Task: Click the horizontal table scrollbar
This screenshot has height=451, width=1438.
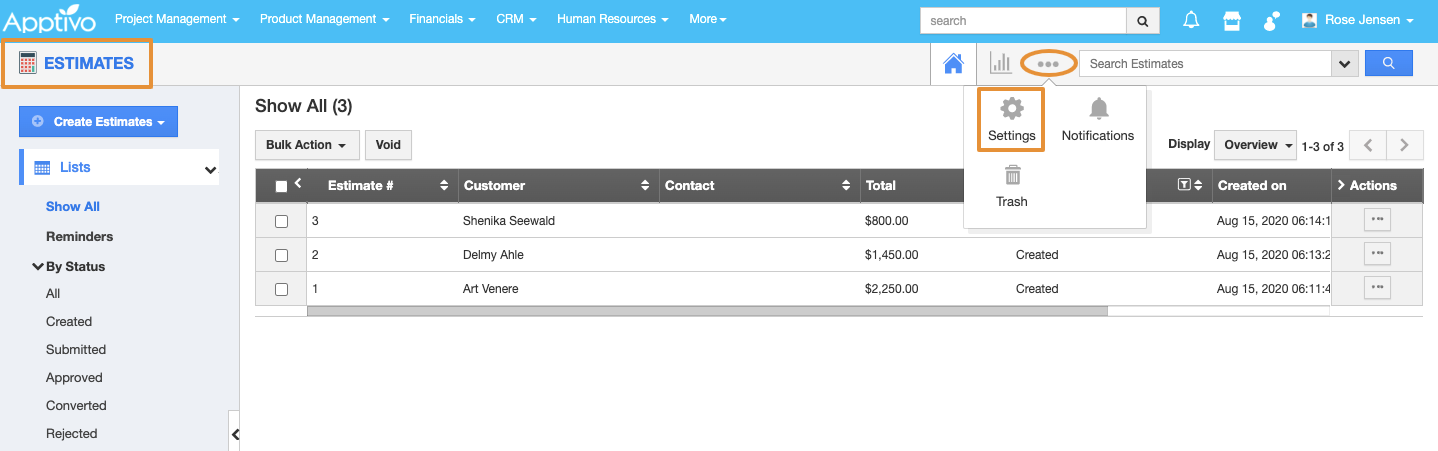Action: [707, 311]
